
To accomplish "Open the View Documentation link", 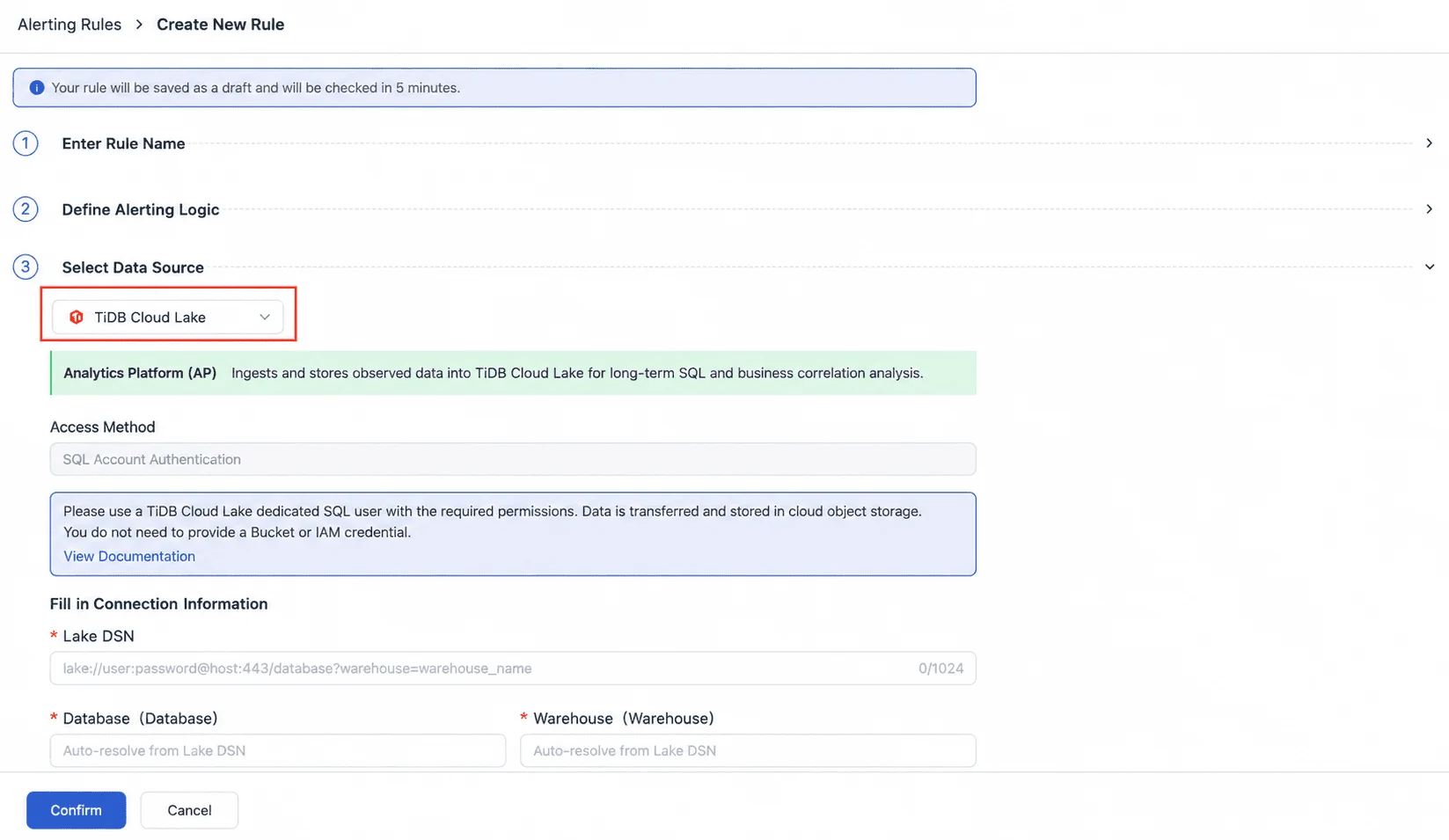I will click(x=129, y=556).
